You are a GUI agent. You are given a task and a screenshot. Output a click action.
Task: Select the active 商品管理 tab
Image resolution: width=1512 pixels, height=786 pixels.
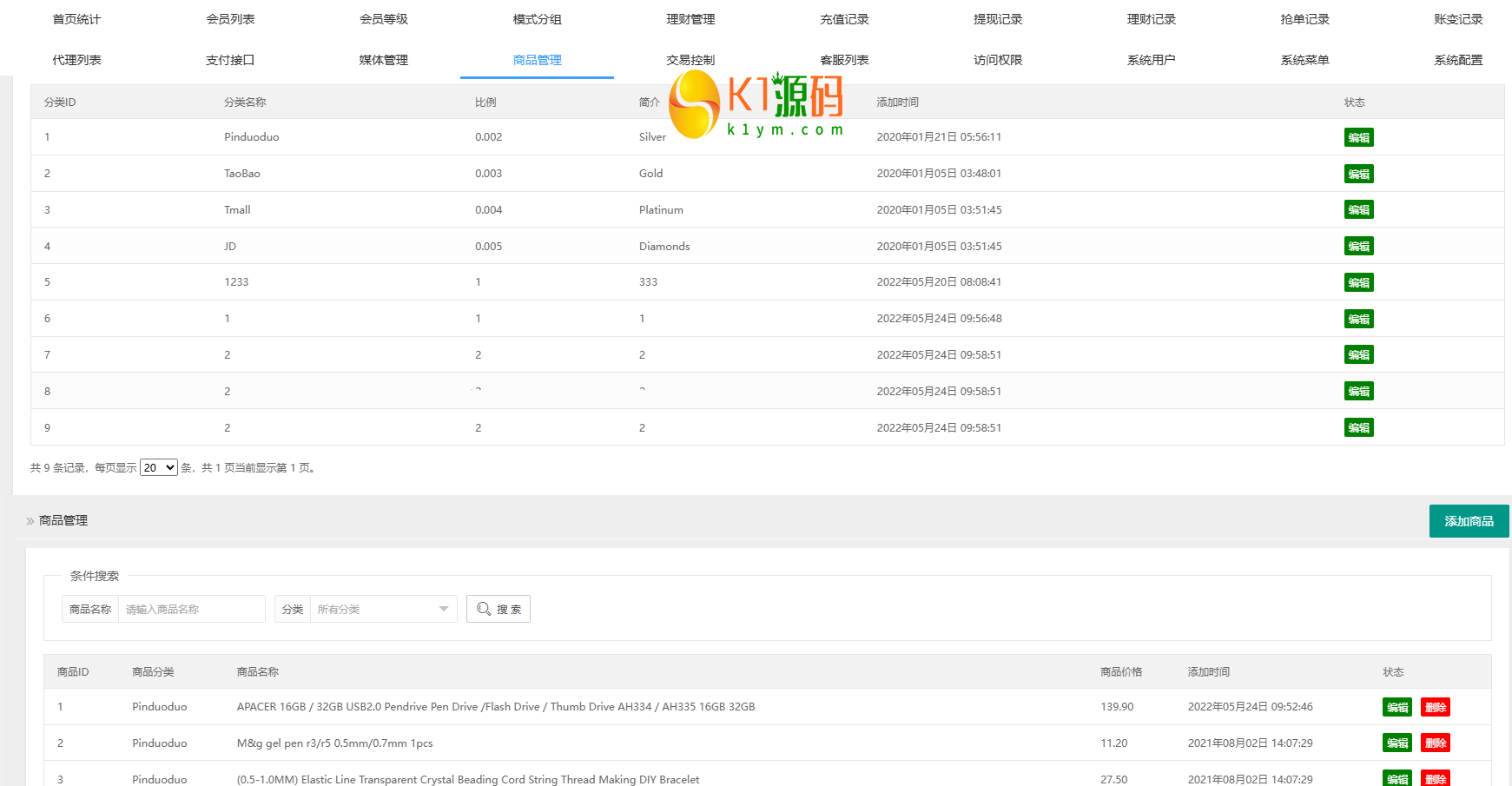click(x=538, y=60)
